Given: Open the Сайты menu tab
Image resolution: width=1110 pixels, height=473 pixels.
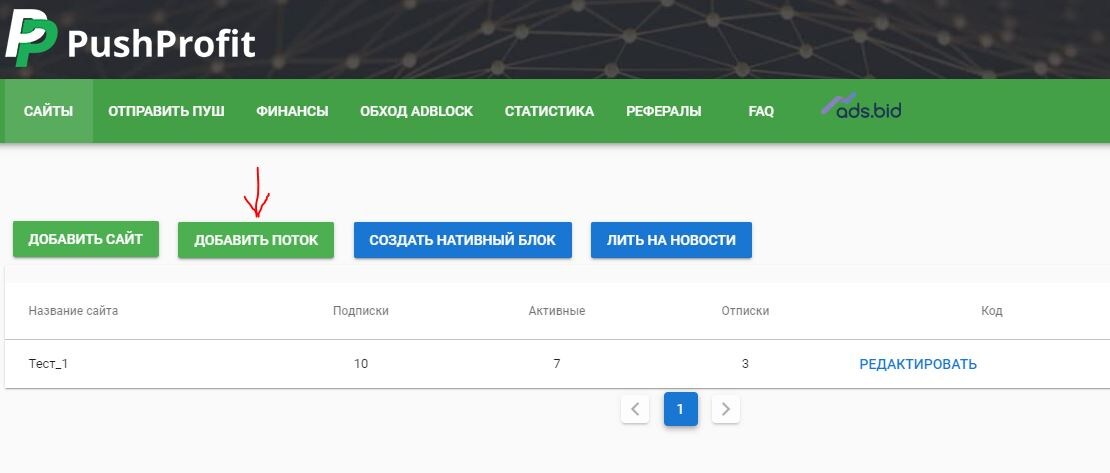Looking at the screenshot, I should click(48, 111).
